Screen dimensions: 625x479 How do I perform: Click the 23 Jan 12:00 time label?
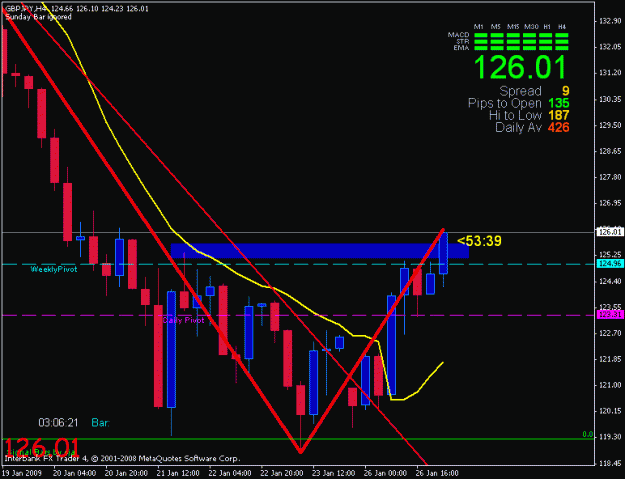point(333,473)
